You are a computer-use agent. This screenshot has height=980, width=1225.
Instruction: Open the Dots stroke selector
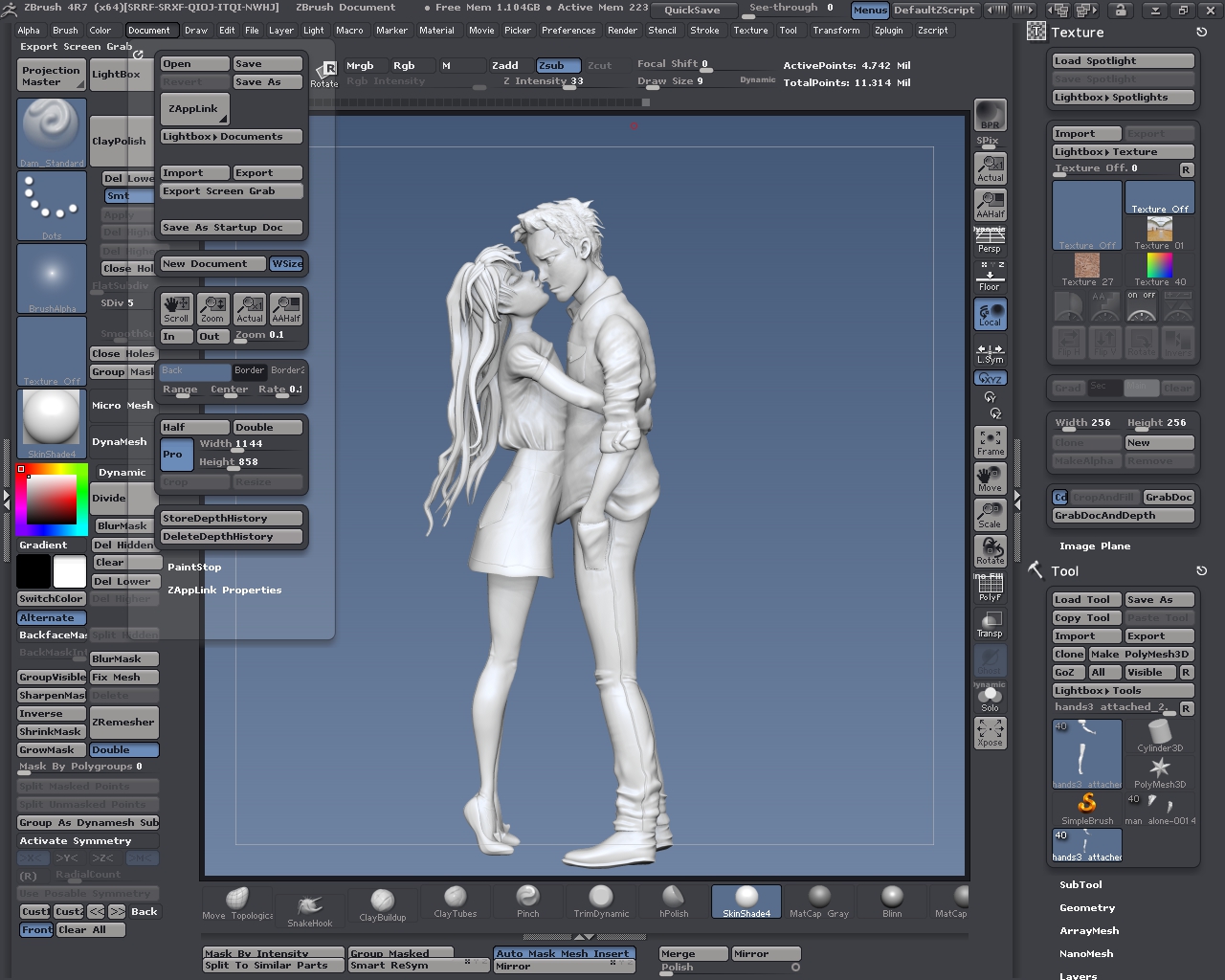[52, 206]
